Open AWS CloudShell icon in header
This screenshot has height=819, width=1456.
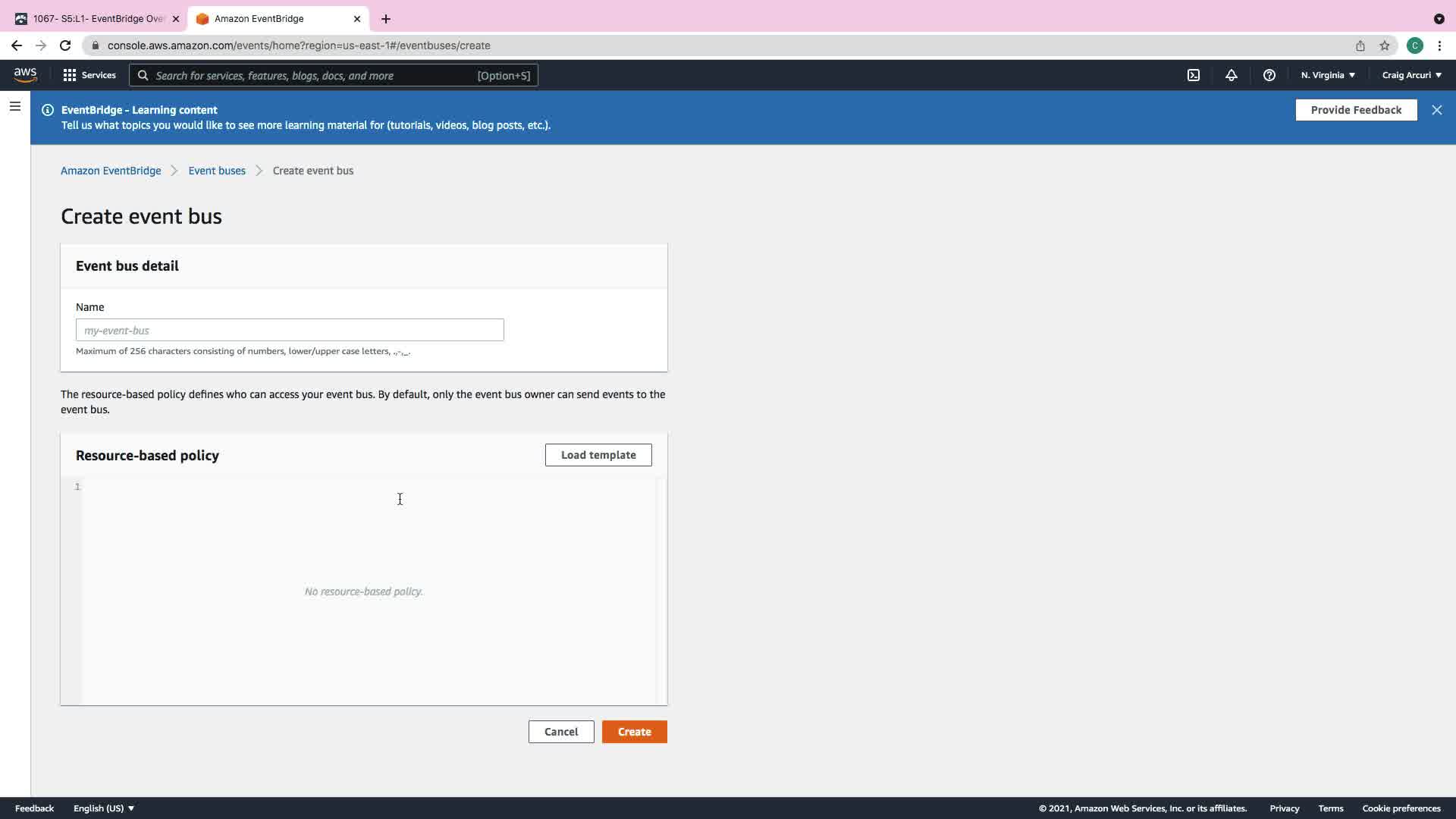[x=1194, y=75]
